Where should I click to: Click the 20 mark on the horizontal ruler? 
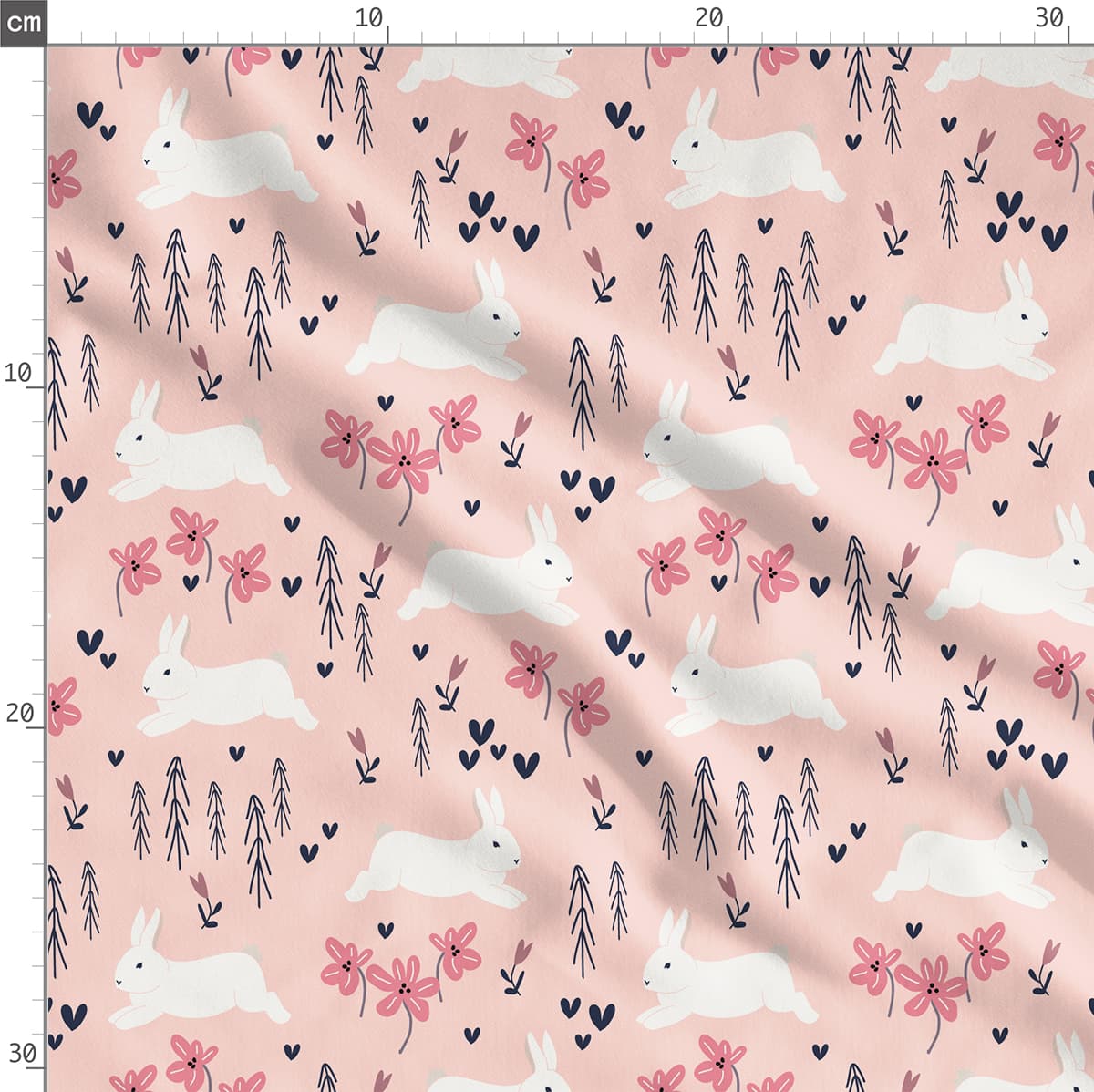click(x=709, y=18)
